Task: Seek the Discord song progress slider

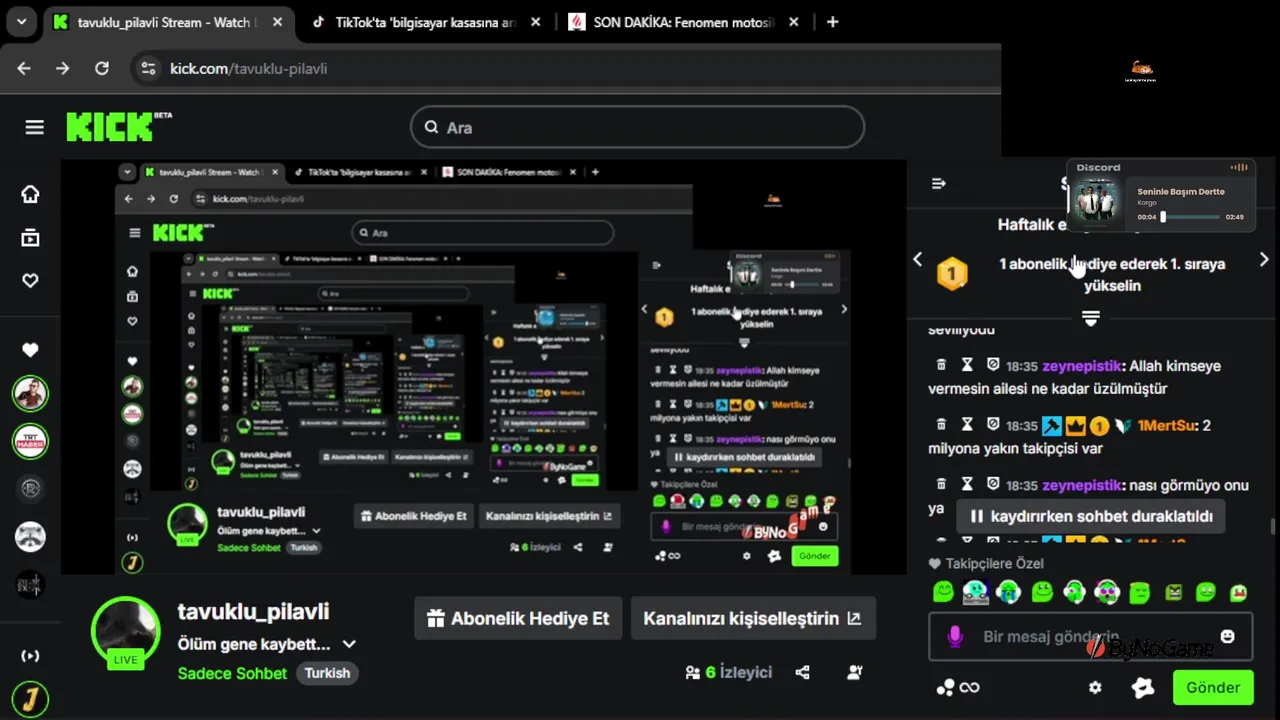Action: pos(1190,216)
